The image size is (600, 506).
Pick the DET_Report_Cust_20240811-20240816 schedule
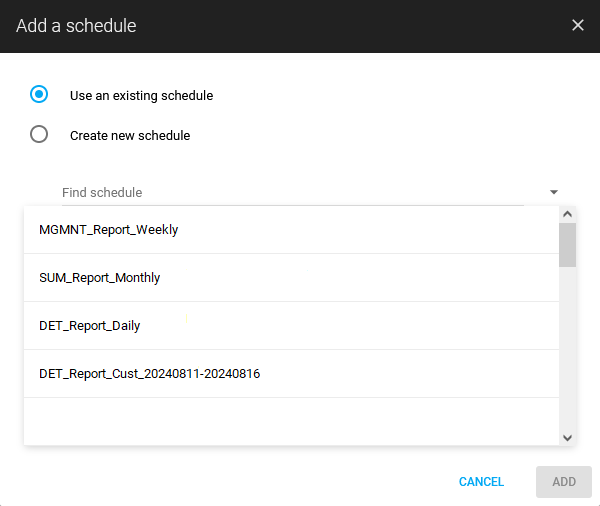coord(150,374)
